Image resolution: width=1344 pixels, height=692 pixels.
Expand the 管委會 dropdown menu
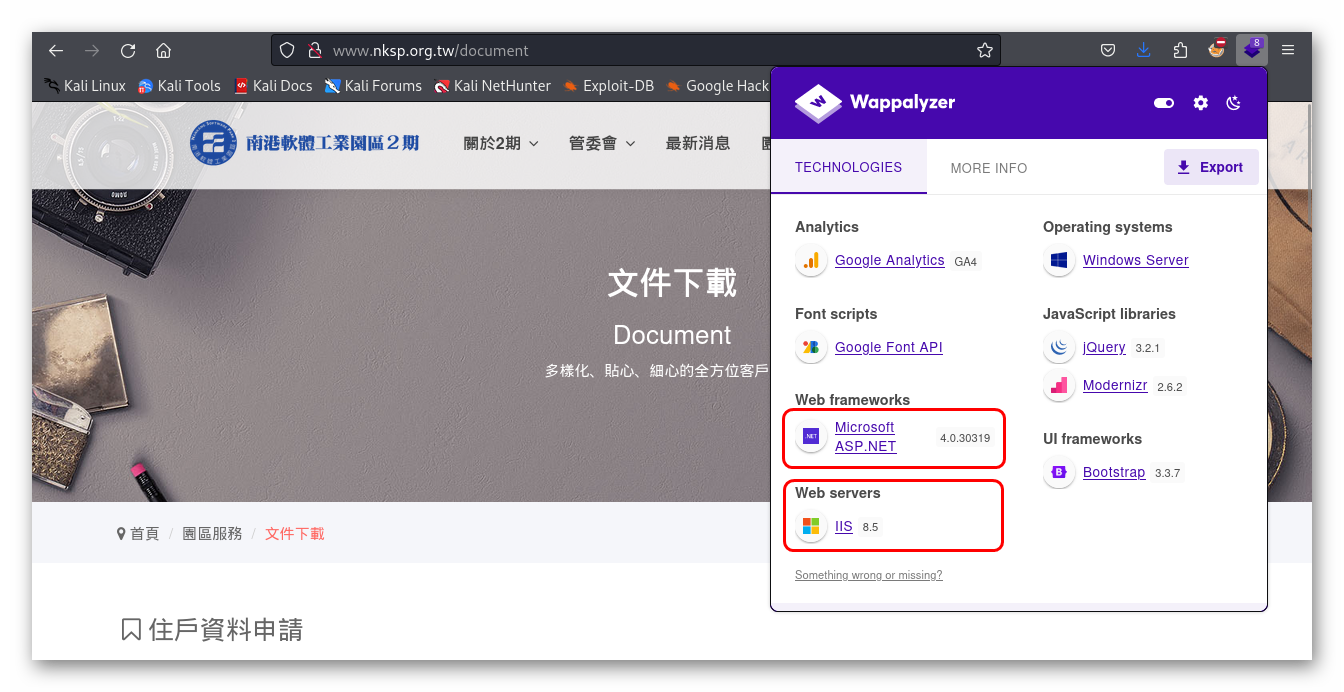coord(602,144)
